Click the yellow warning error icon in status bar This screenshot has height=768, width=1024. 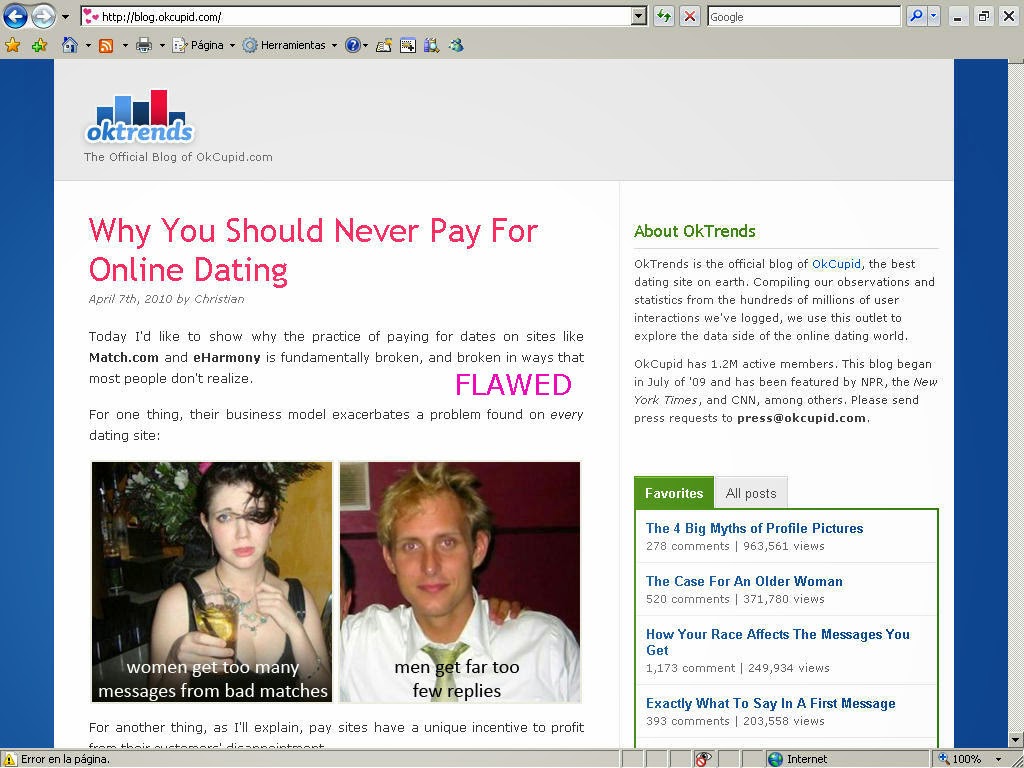(10, 759)
